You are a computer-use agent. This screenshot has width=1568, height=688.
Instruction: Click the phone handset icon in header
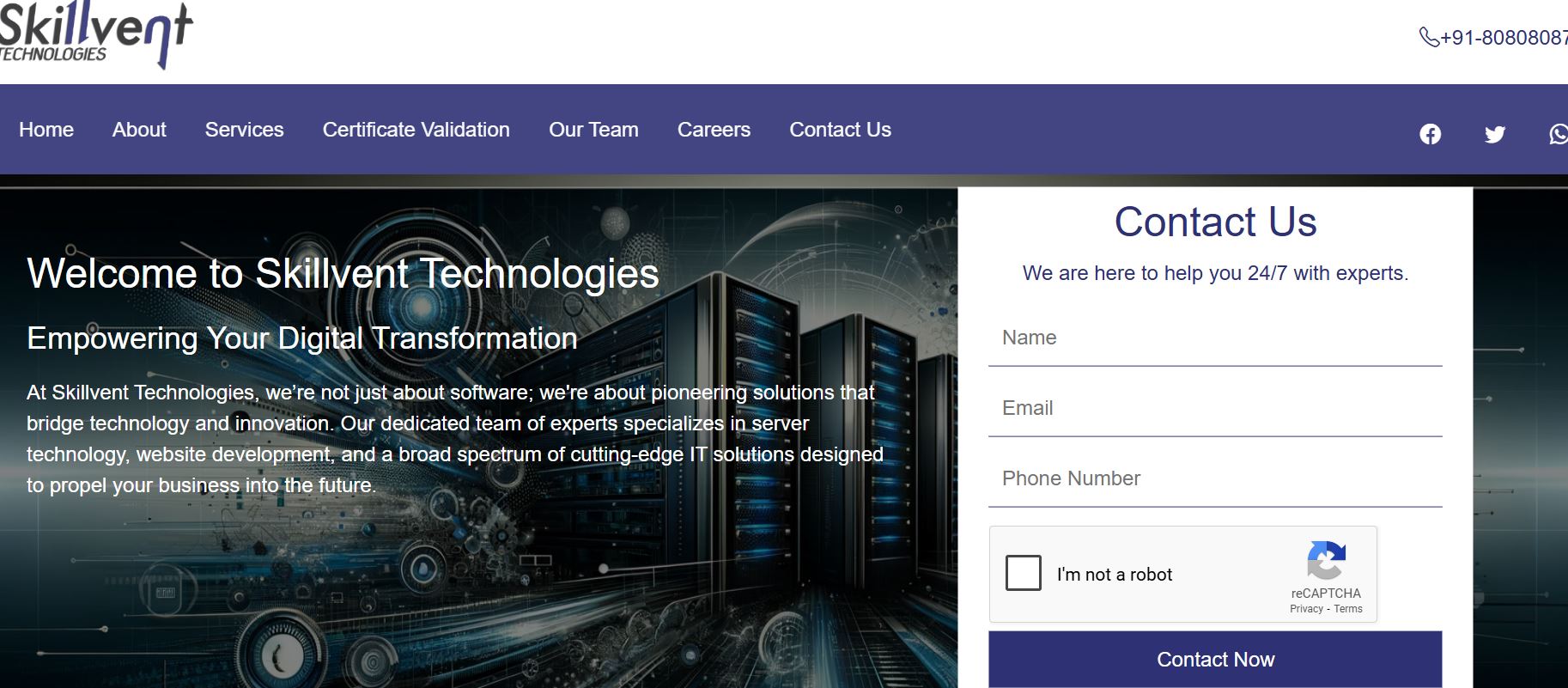click(x=1429, y=37)
